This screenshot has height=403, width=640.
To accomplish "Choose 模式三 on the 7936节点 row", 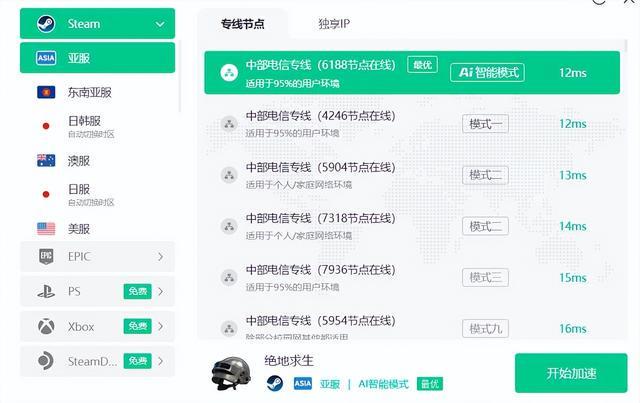I will [x=485, y=278].
